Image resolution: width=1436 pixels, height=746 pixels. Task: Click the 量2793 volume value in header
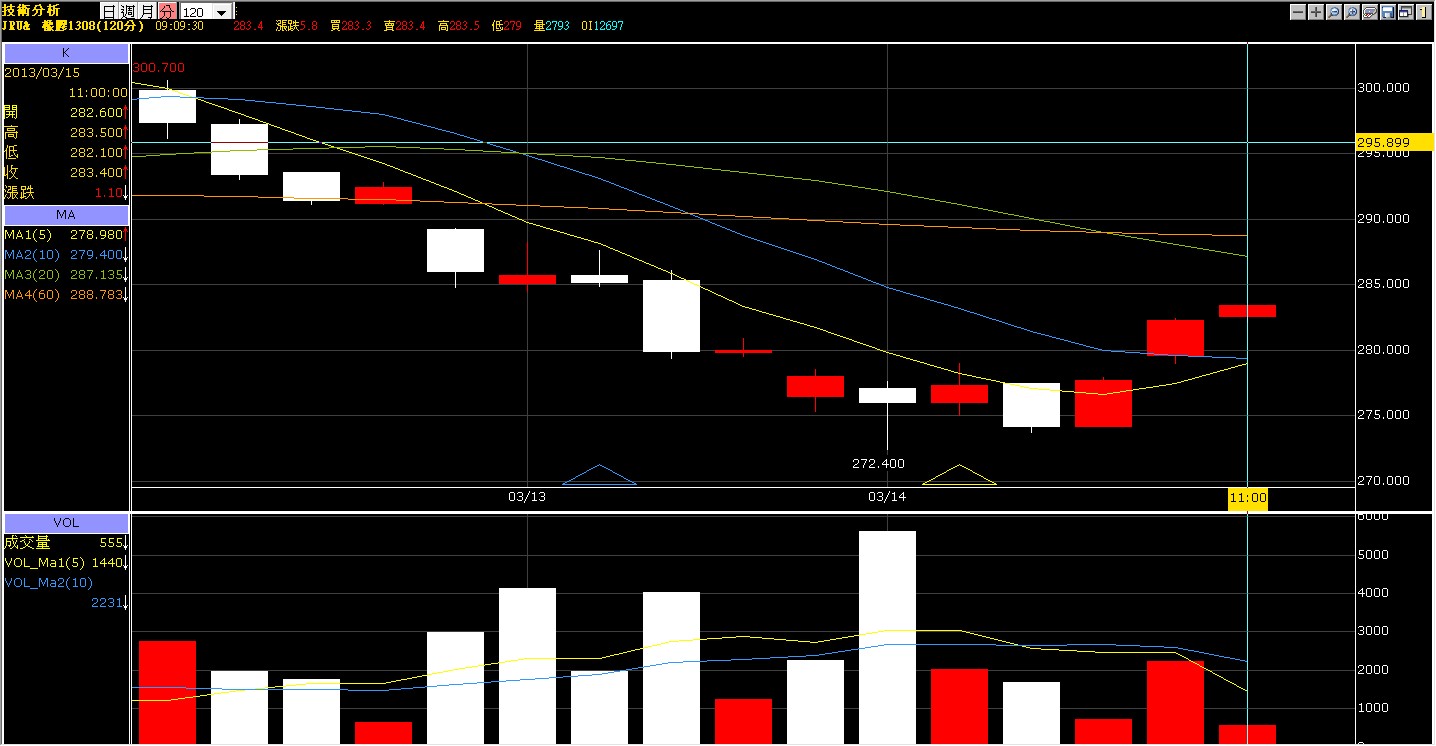pyautogui.click(x=550, y=25)
